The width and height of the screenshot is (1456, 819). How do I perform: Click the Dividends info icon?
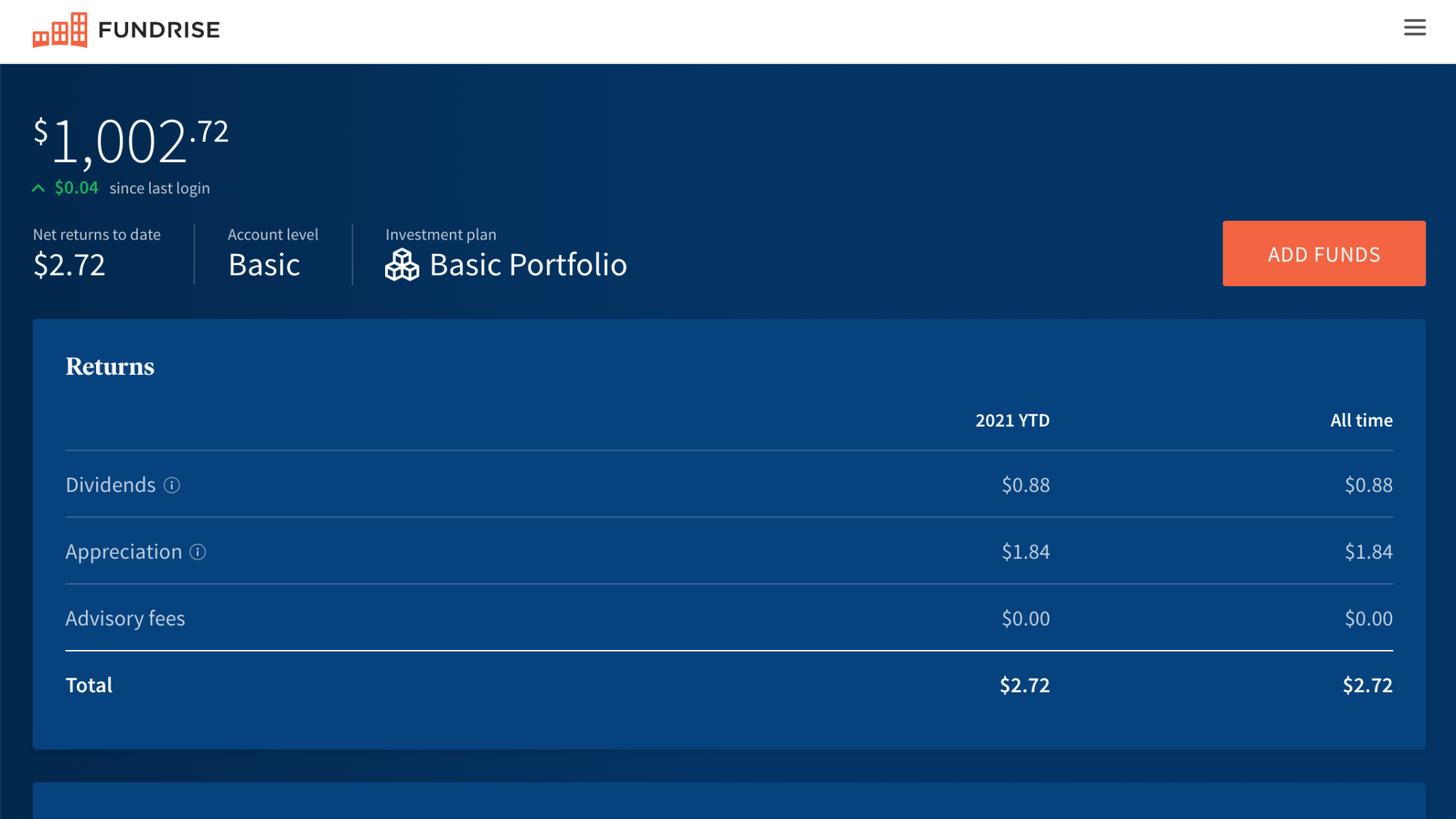click(172, 486)
